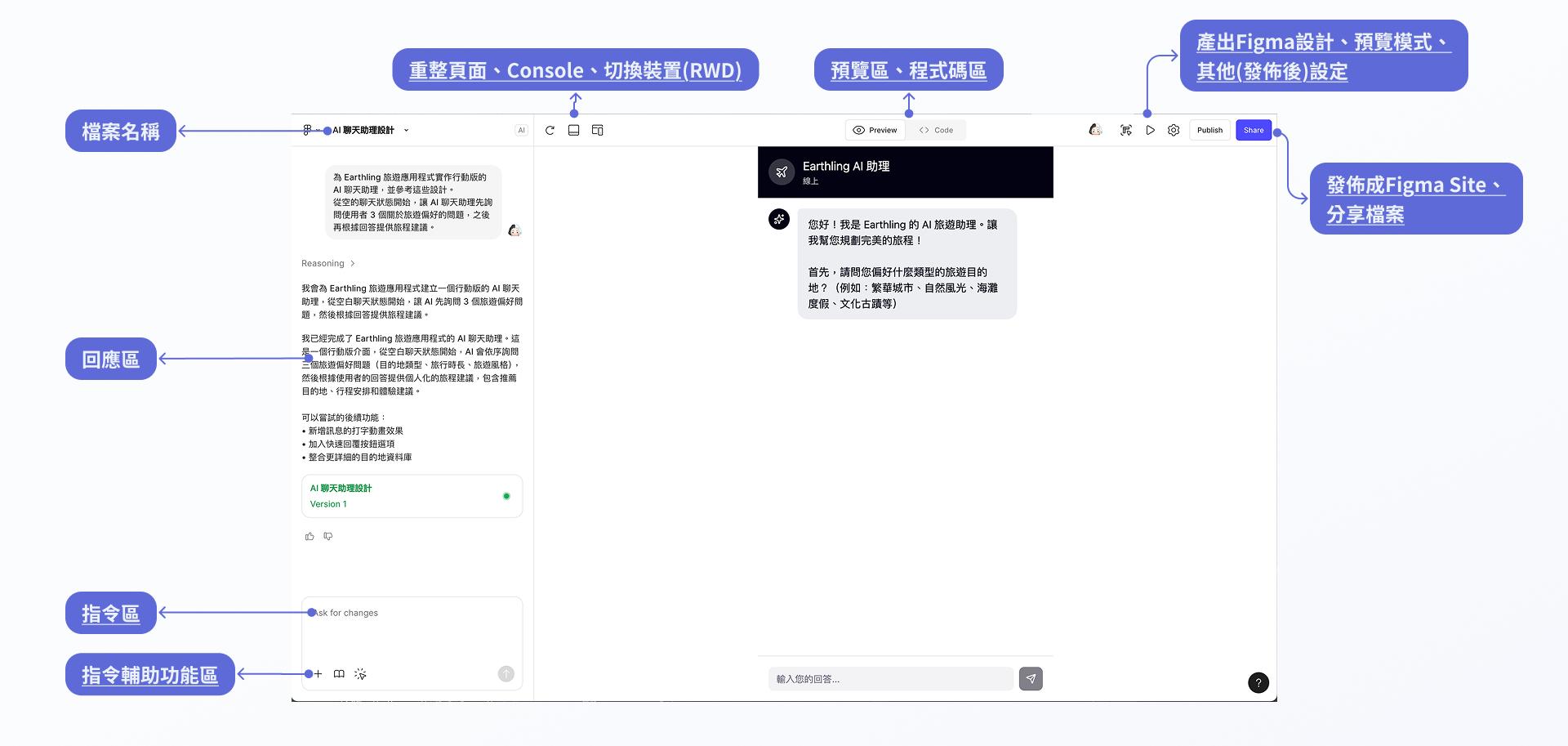Viewport: 1568px width, 746px height.
Task: Click the Ask for changes input field
Action: coord(412,629)
